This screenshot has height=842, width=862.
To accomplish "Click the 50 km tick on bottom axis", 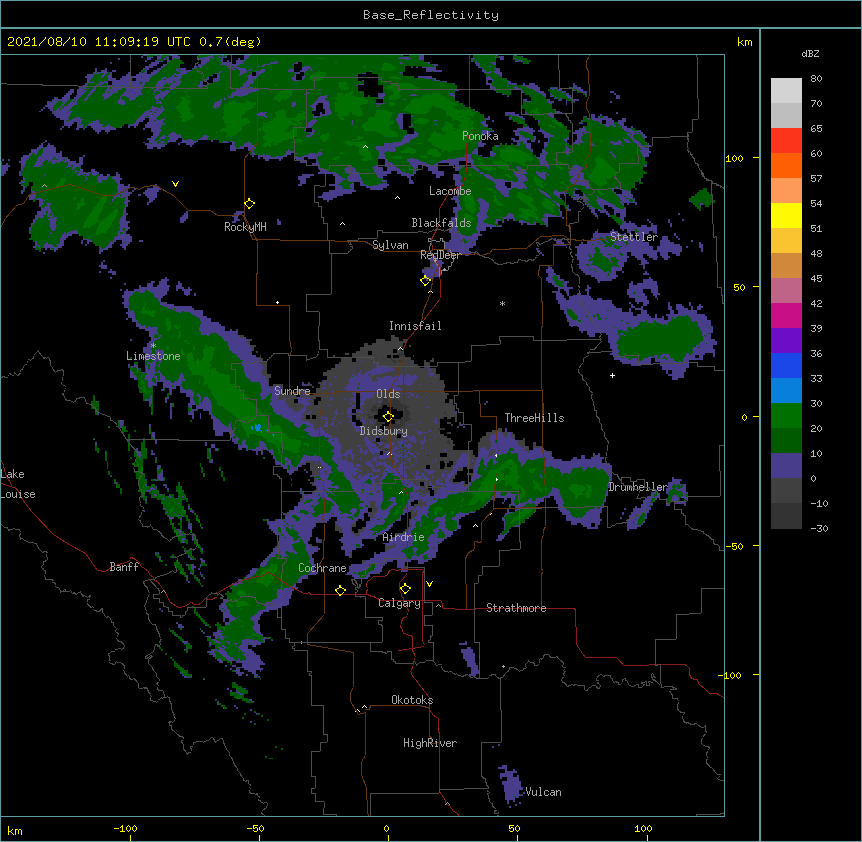I will point(514,828).
